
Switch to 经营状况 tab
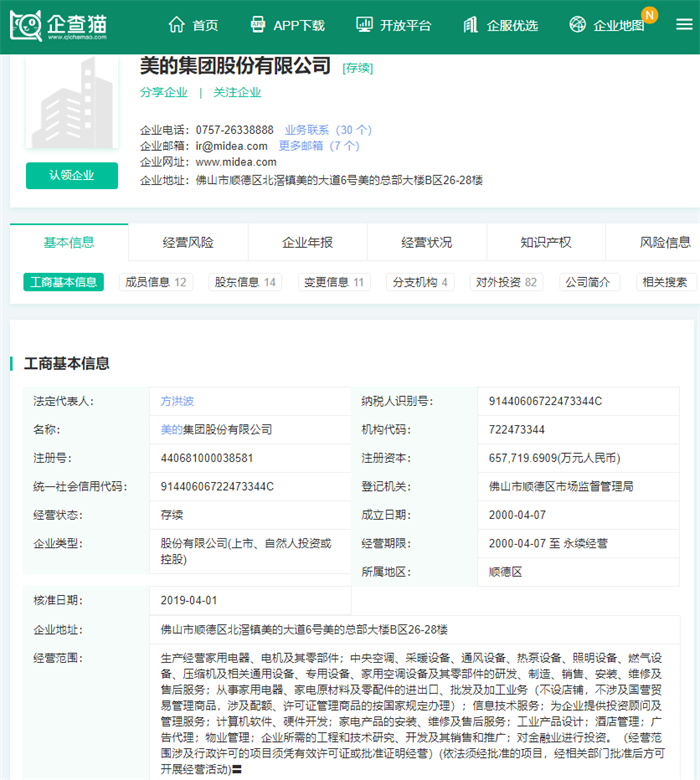(427, 242)
